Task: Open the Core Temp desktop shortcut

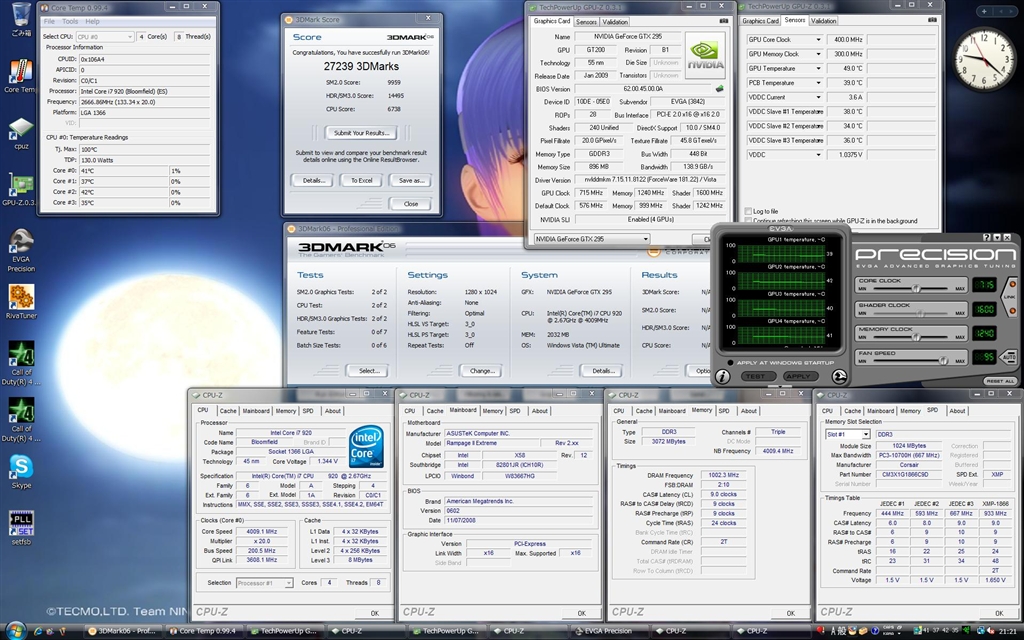Action: tap(20, 72)
